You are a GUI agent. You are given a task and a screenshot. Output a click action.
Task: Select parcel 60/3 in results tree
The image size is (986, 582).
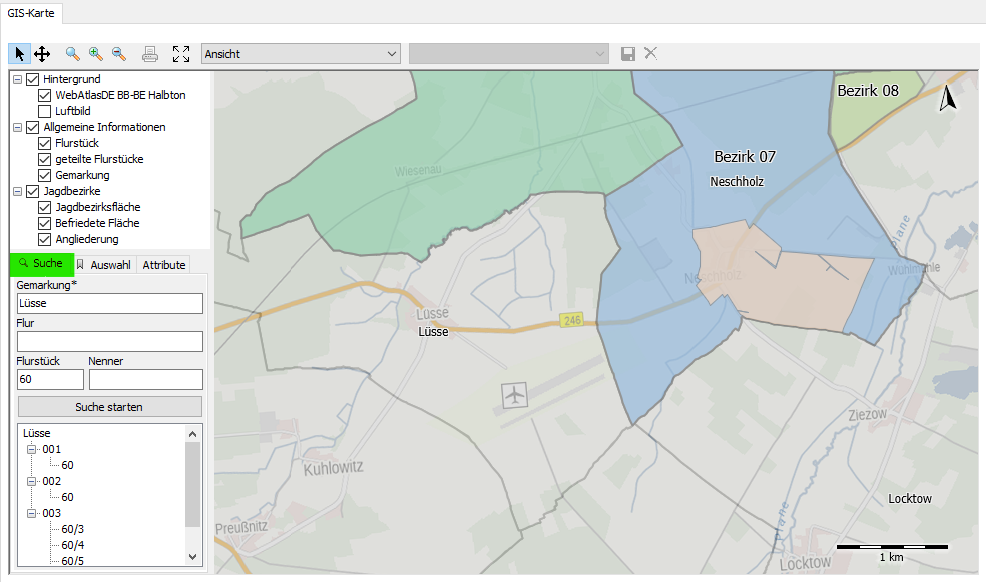click(x=73, y=529)
